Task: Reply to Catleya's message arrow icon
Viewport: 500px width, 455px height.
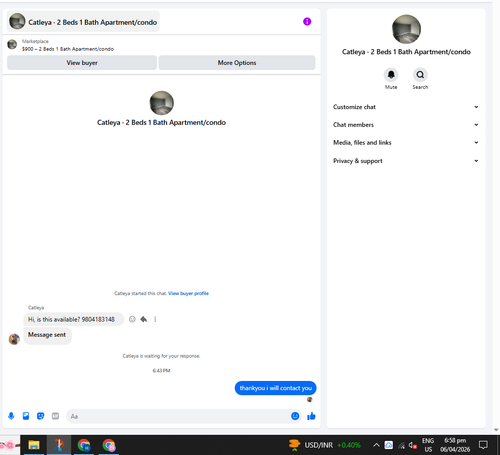Action: click(144, 319)
